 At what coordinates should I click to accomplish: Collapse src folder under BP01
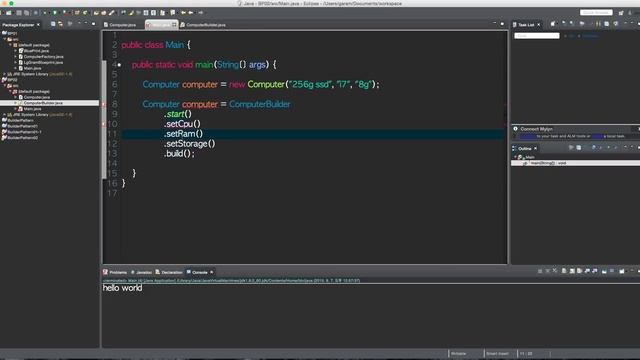(5, 39)
